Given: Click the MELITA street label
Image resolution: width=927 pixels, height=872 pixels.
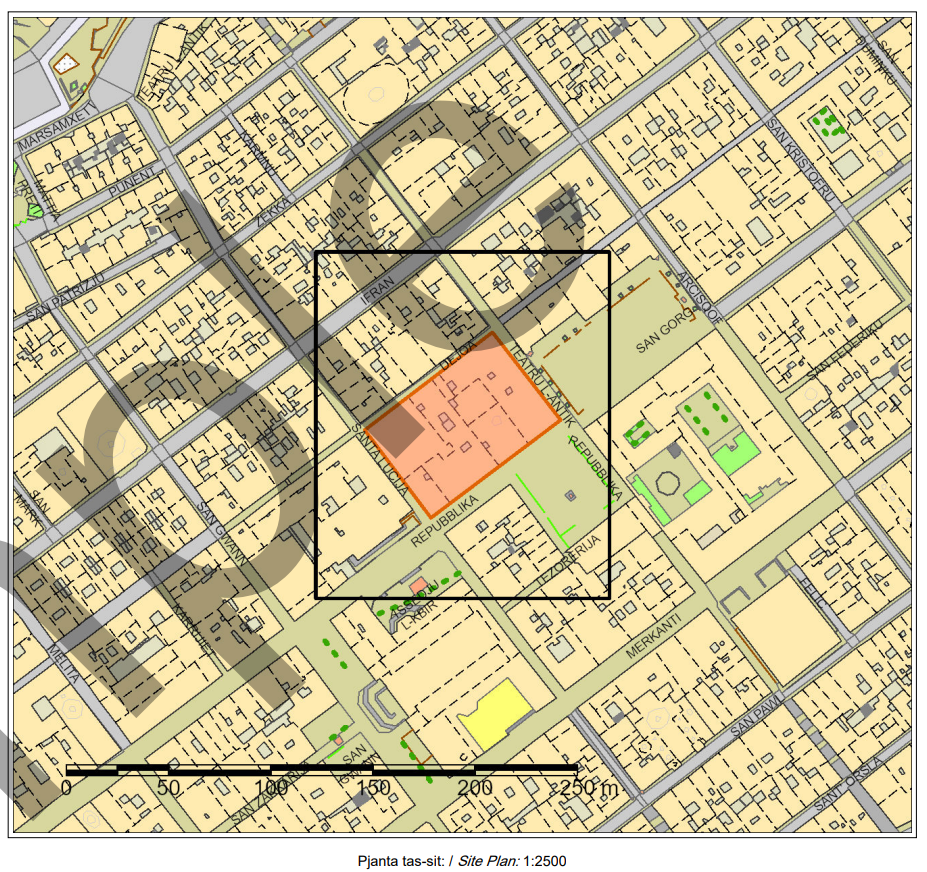Looking at the screenshot, I should click(x=63, y=663).
